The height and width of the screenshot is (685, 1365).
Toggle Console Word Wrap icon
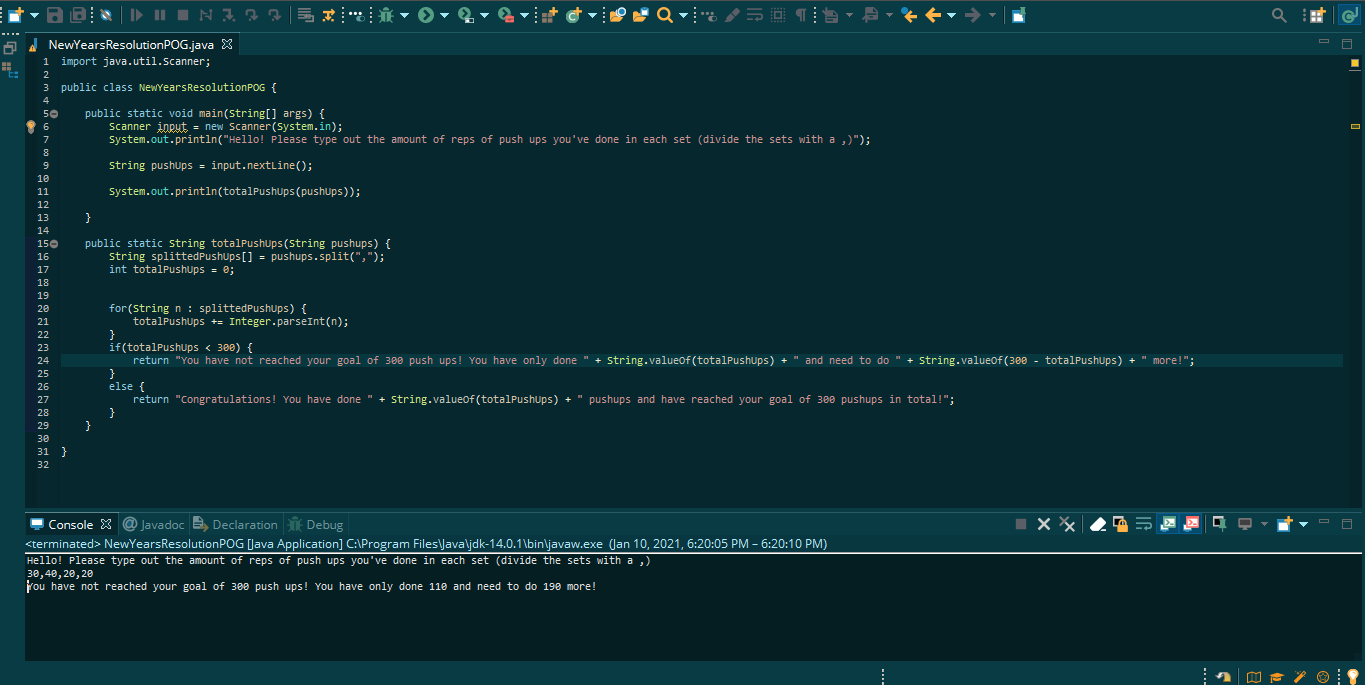pos(1144,524)
